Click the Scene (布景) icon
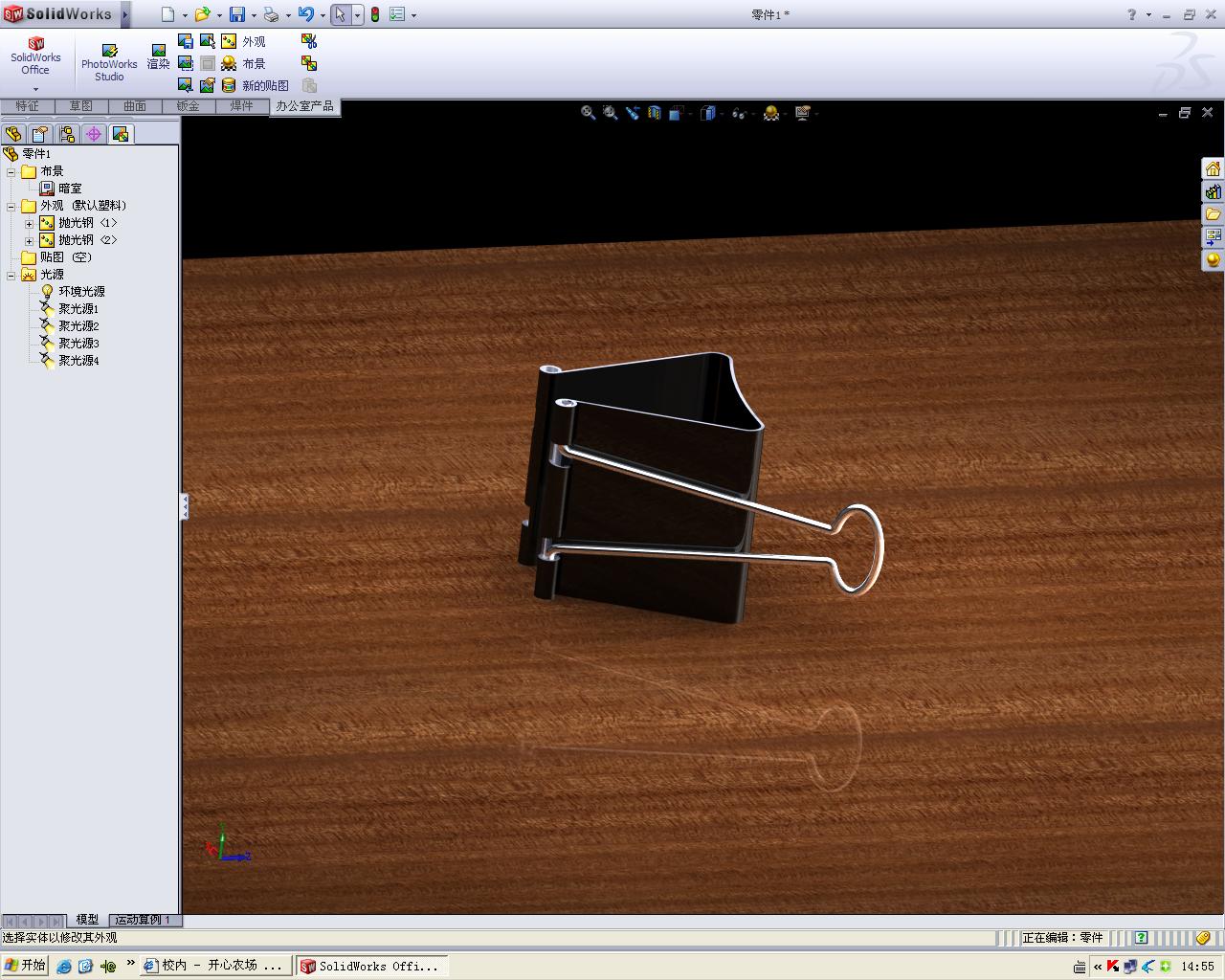Viewport: 1225px width, 980px height. click(x=229, y=63)
